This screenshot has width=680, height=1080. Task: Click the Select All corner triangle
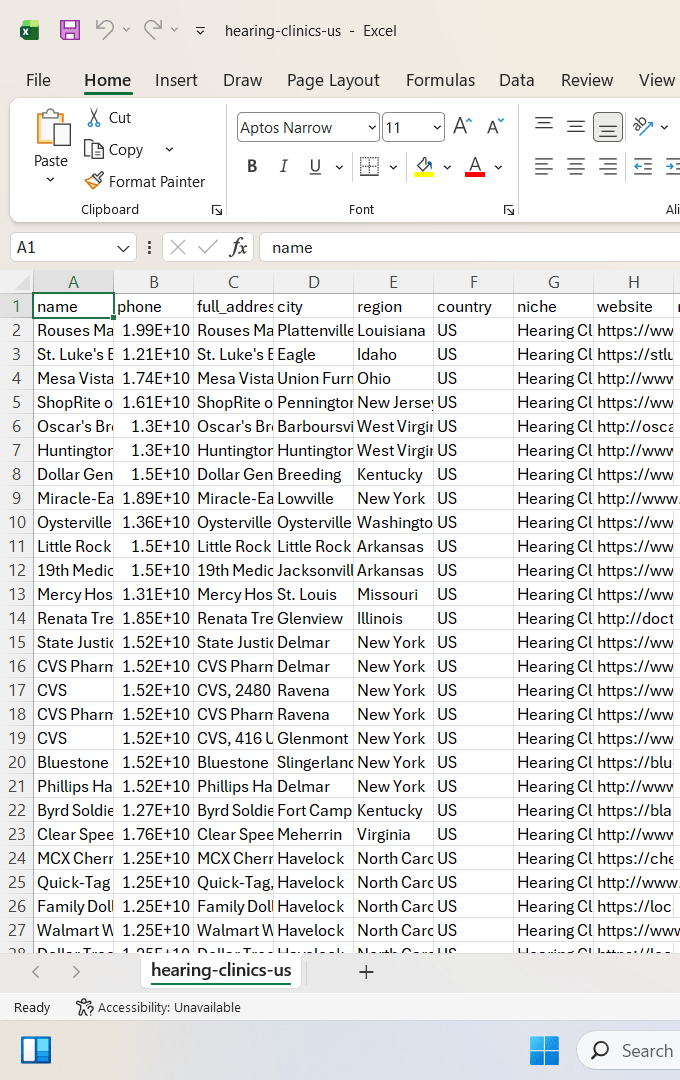click(x=22, y=282)
